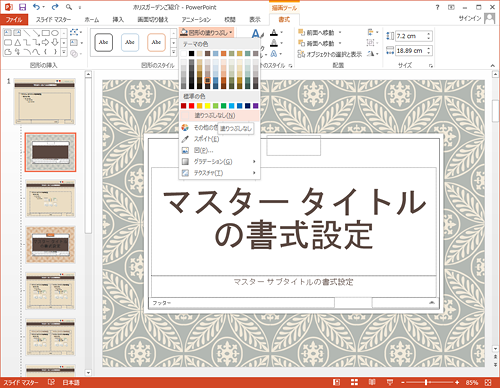Image resolution: width=500 pixels, height=388 pixels.
Task: Pick the white theme color swatch
Action: click(x=183, y=53)
